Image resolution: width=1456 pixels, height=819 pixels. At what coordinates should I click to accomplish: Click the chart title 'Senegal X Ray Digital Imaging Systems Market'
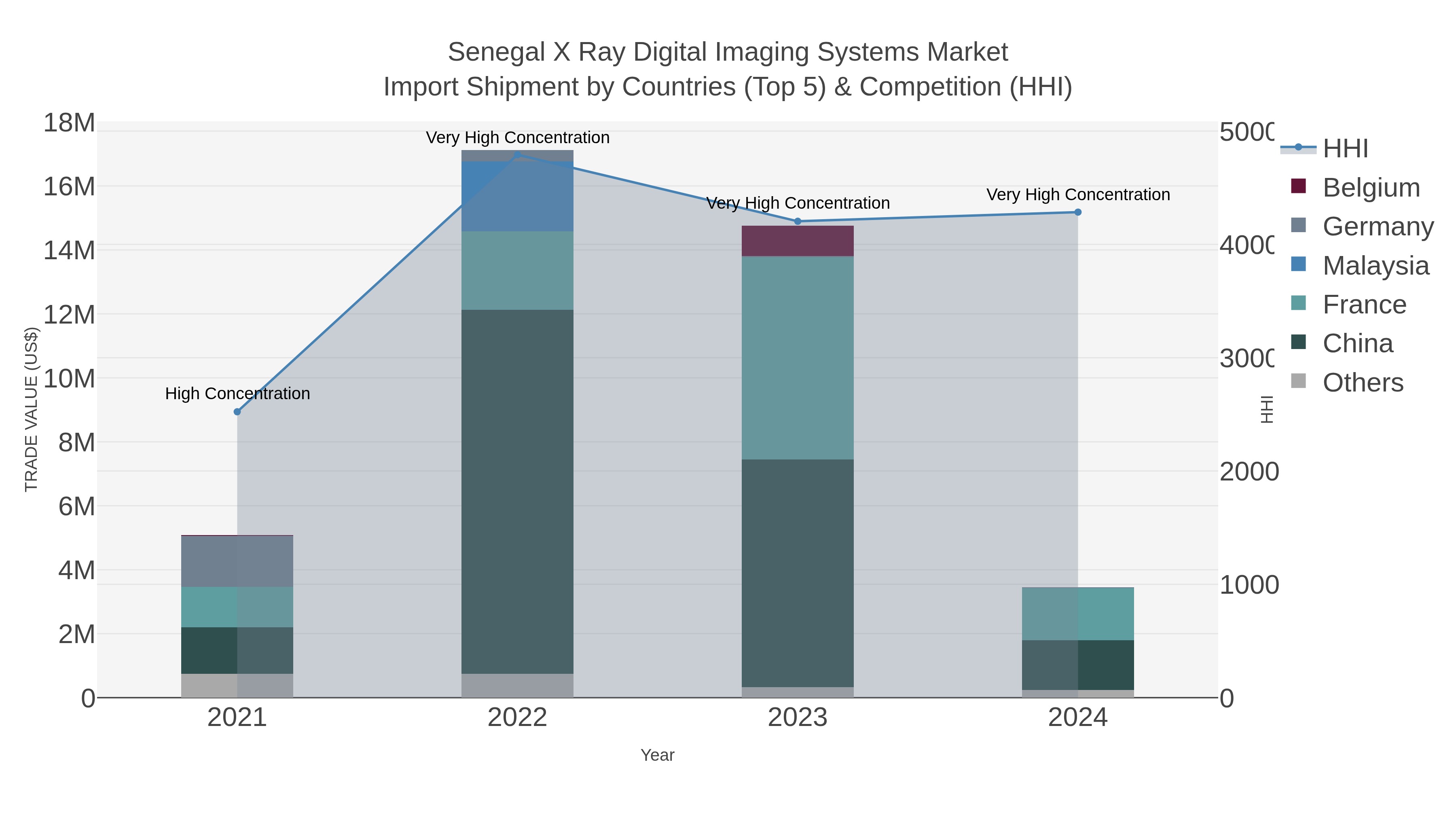click(x=728, y=53)
